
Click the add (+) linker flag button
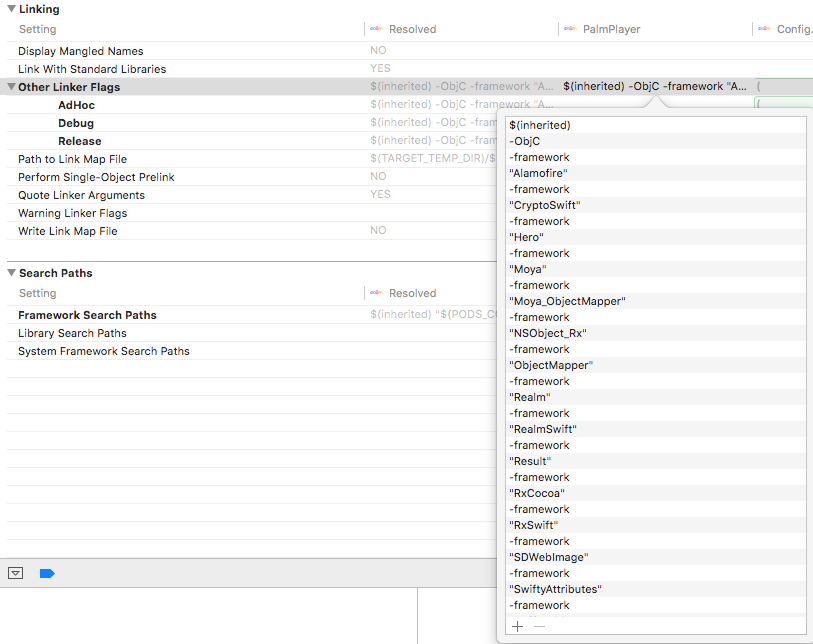[517, 626]
